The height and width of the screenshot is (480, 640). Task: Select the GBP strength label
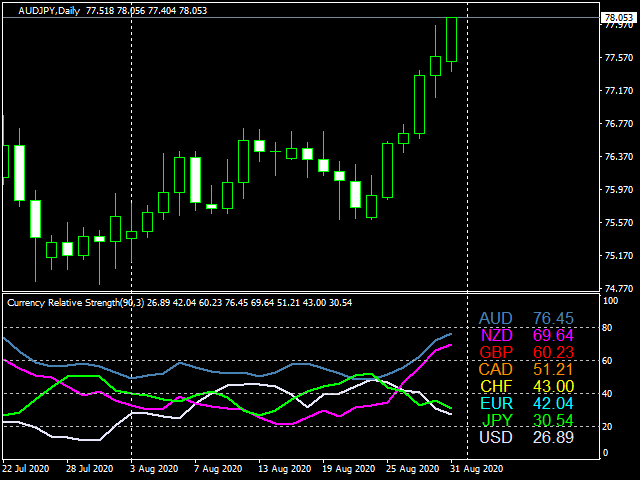(x=496, y=352)
